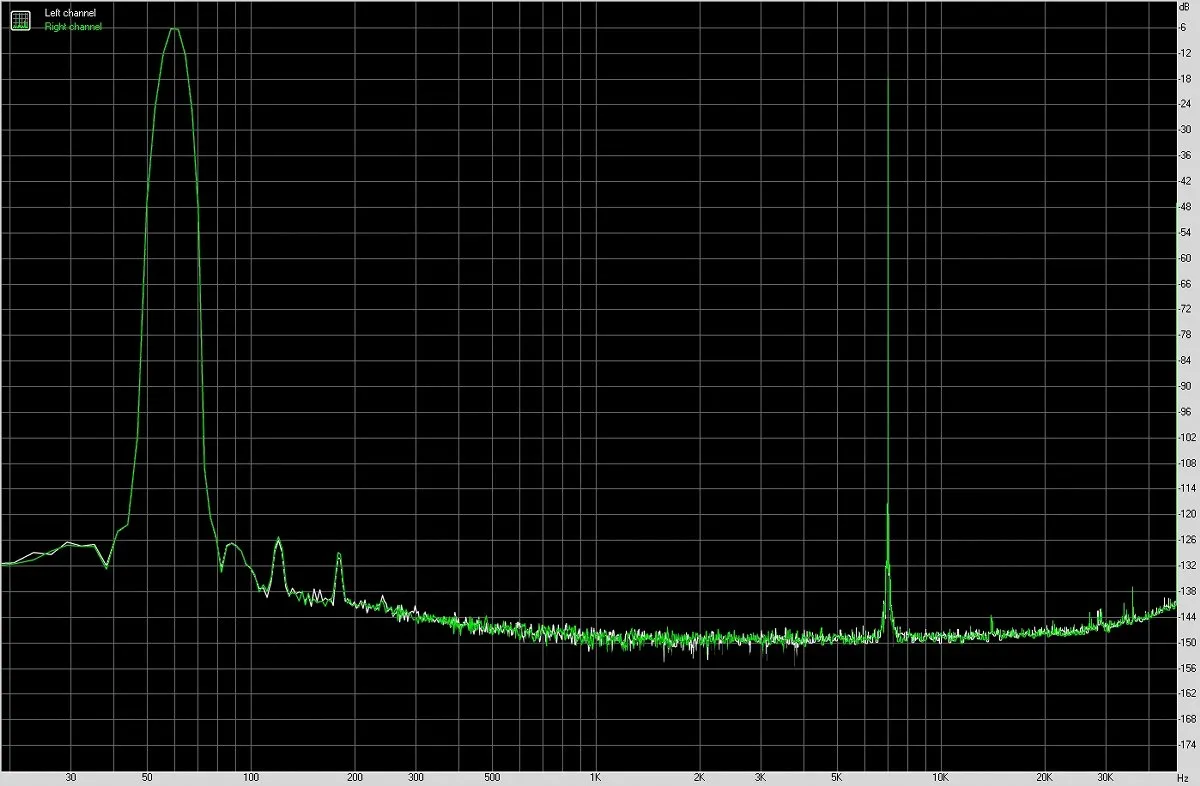Click the -48 dB scale label
Viewport: 1200px width, 786px height.
pyautogui.click(x=1186, y=206)
